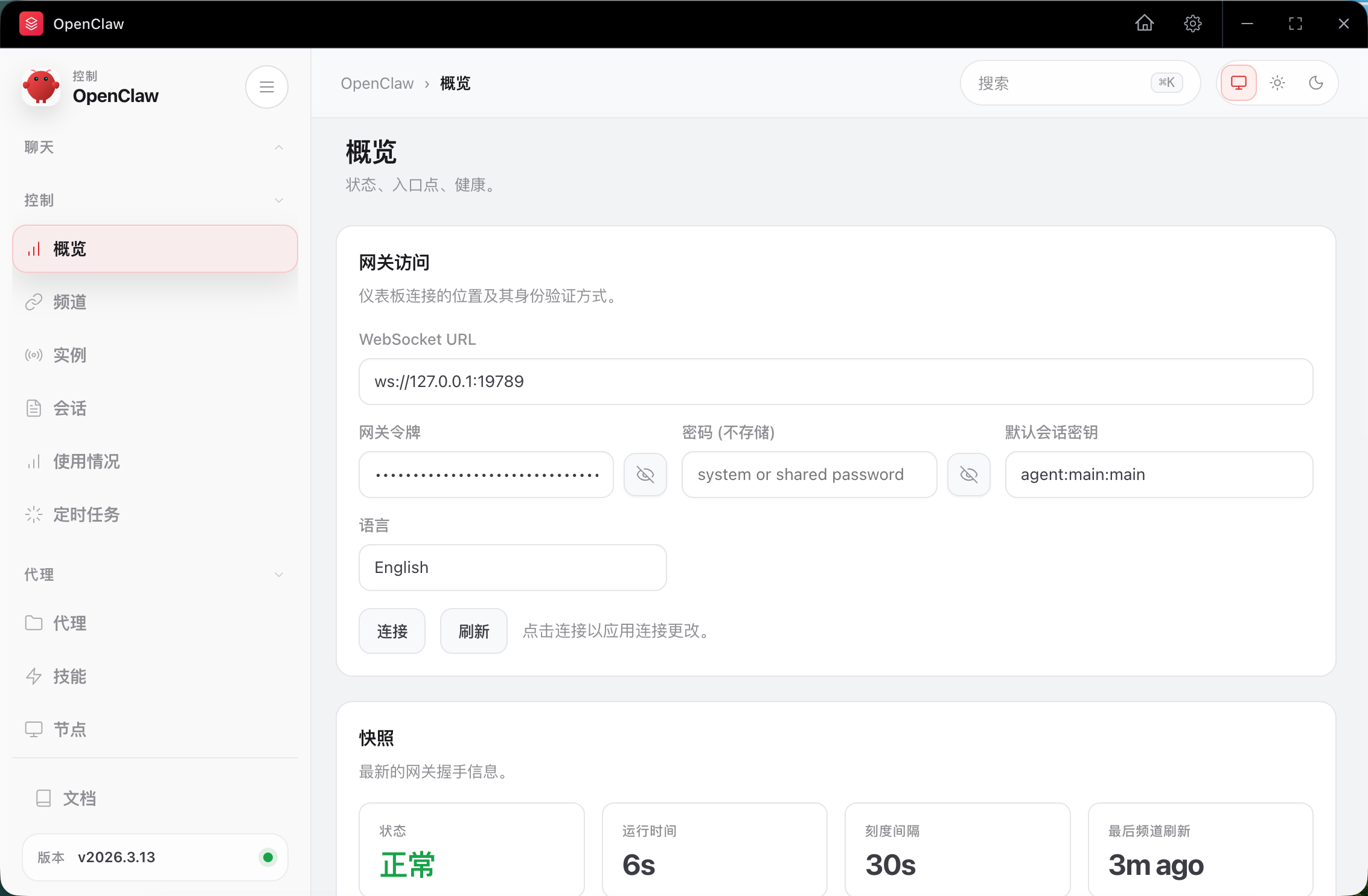Open the 频道 section in sidebar

pyautogui.click(x=69, y=302)
